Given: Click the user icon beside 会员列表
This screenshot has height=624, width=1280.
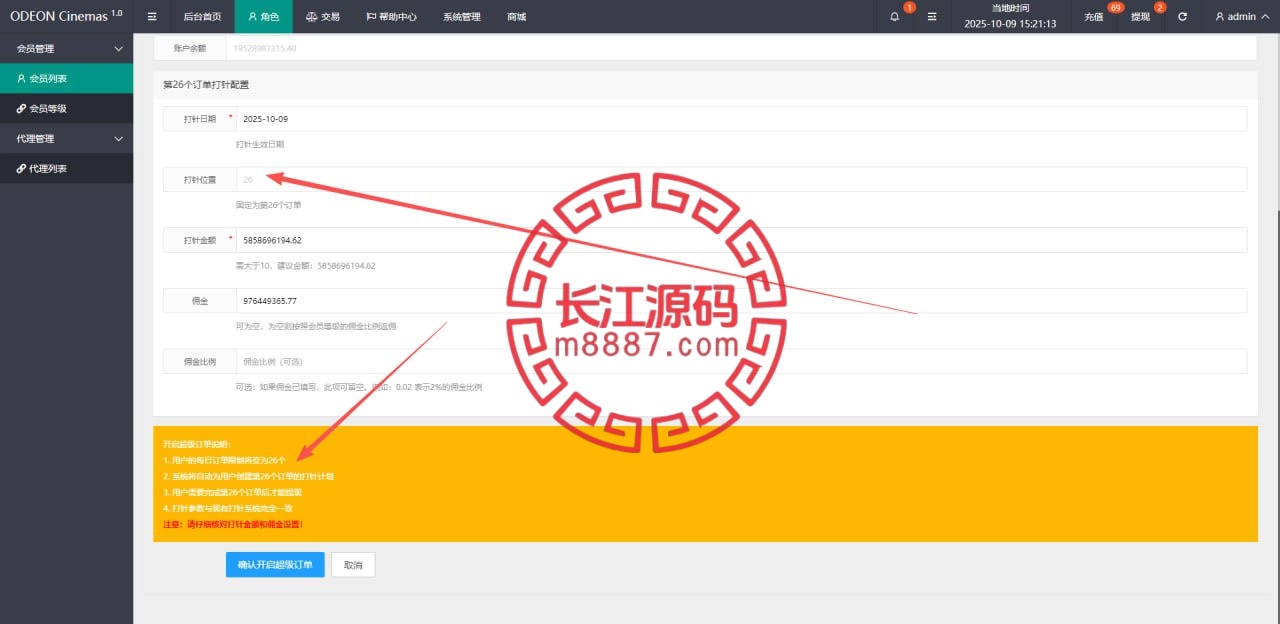Looking at the screenshot, I should [21, 78].
